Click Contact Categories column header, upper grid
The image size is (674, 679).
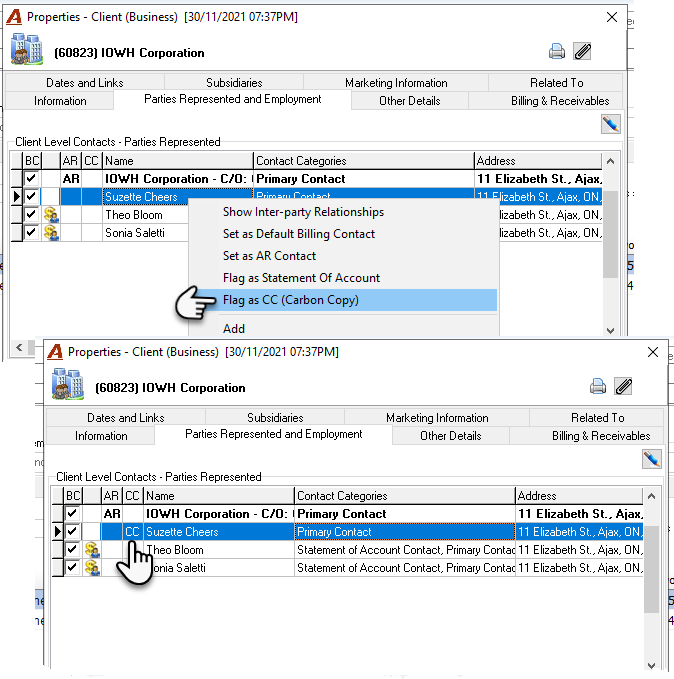364,161
